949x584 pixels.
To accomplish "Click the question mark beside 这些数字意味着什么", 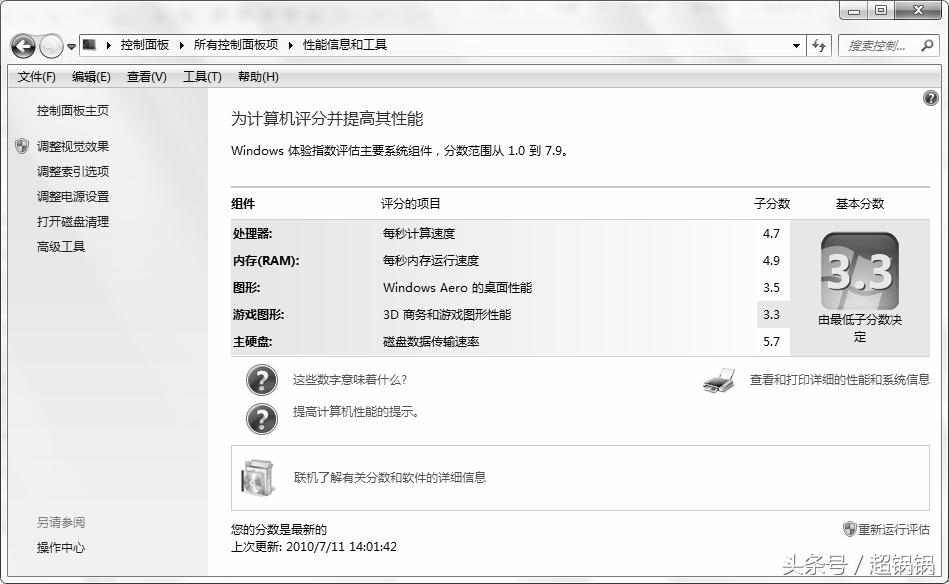I will [261, 381].
